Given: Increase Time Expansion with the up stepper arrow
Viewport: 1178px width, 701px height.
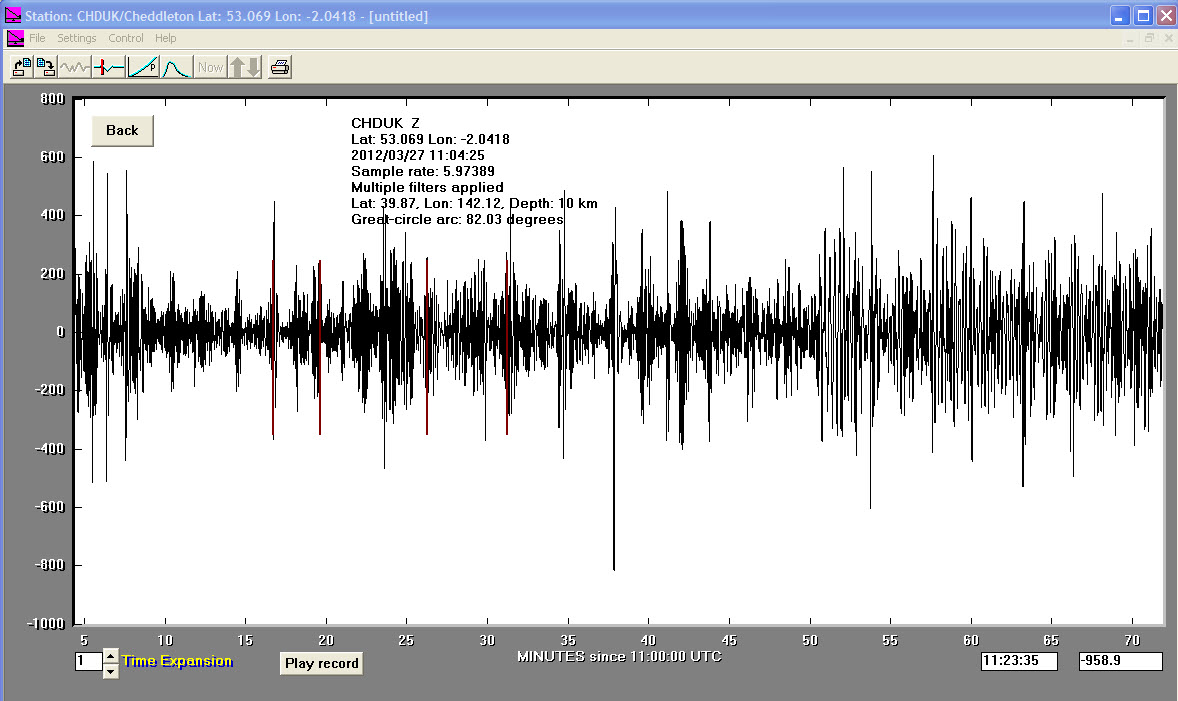Looking at the screenshot, I should 110,656.
